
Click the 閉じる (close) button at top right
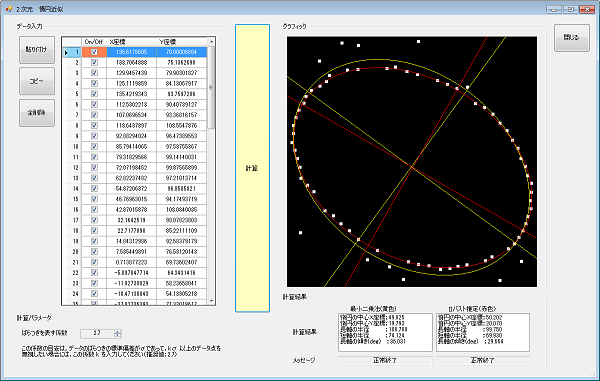coord(572,37)
